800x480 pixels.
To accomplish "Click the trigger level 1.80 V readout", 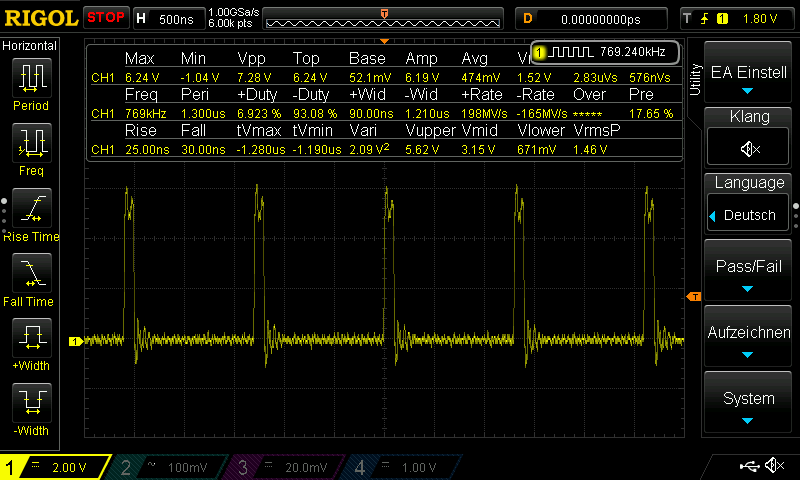I will [x=760, y=19].
